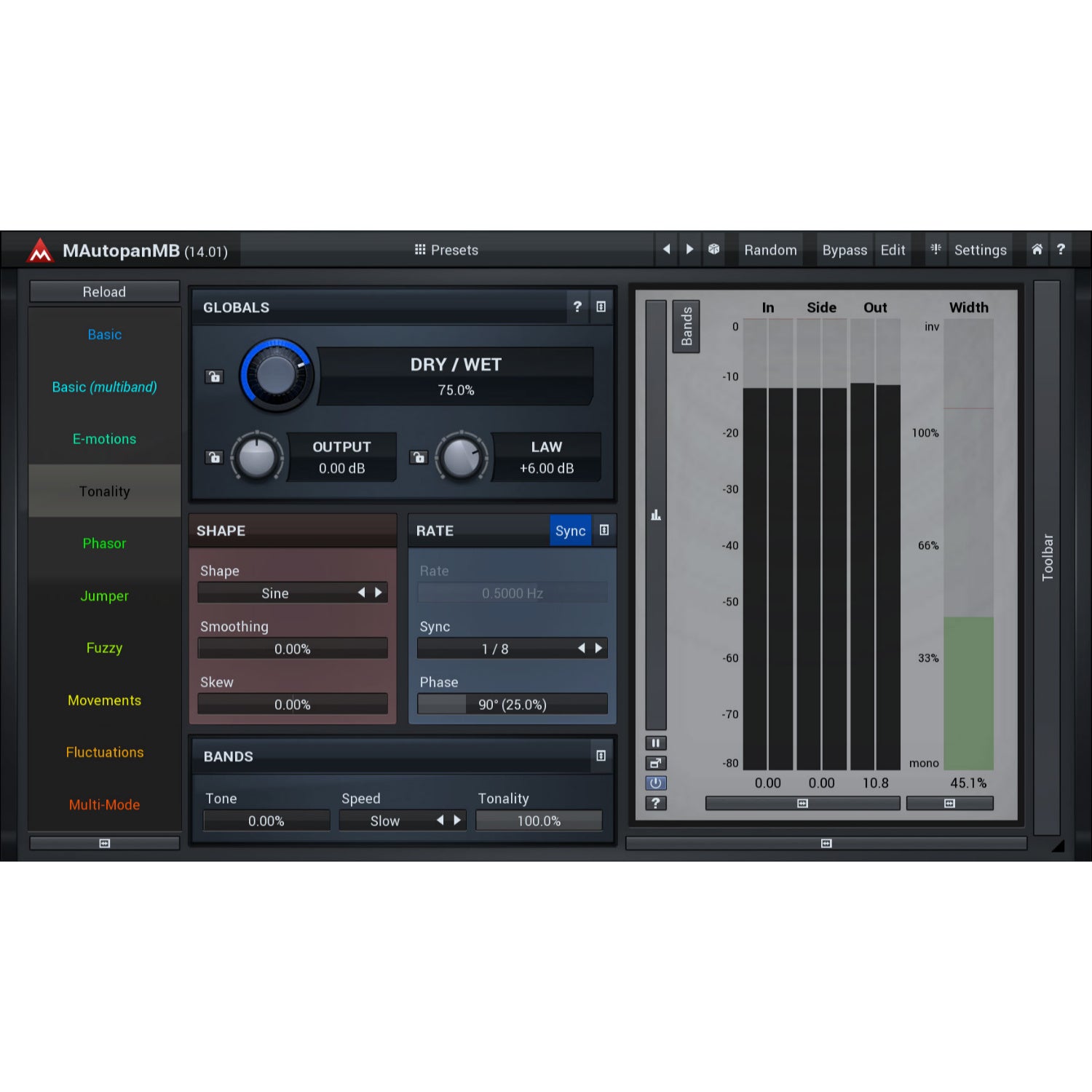Click the bottom expander under meter panel

[826, 843]
